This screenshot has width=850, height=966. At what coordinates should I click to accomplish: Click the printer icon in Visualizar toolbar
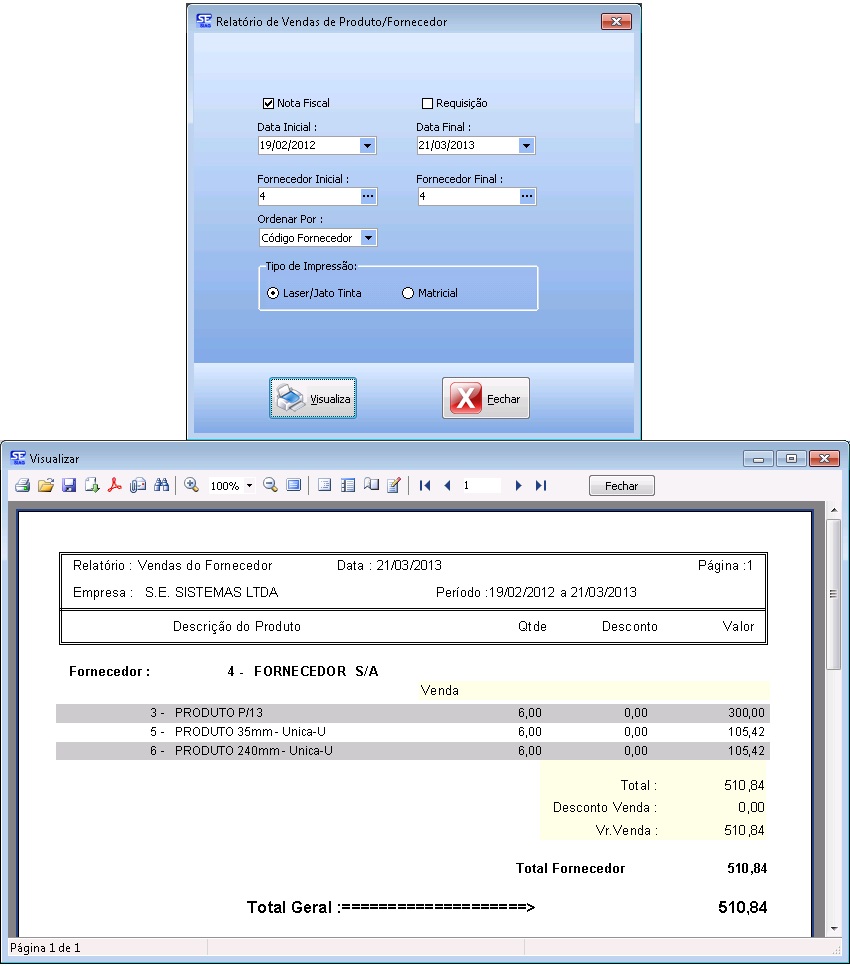coord(22,486)
